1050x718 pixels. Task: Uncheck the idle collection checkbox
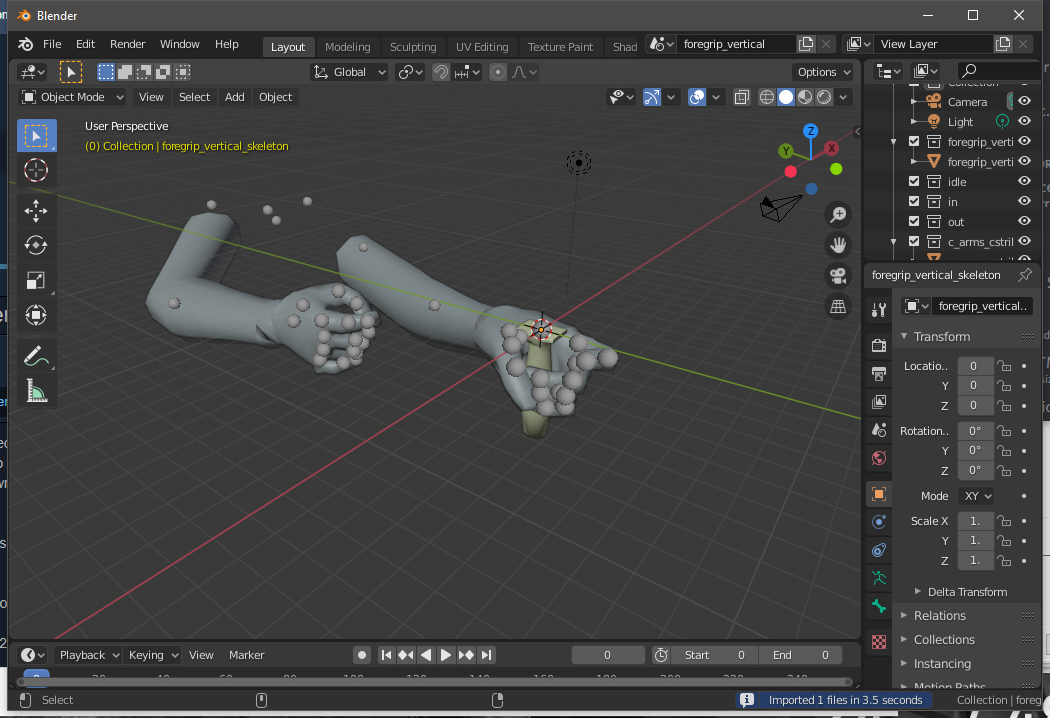click(914, 182)
